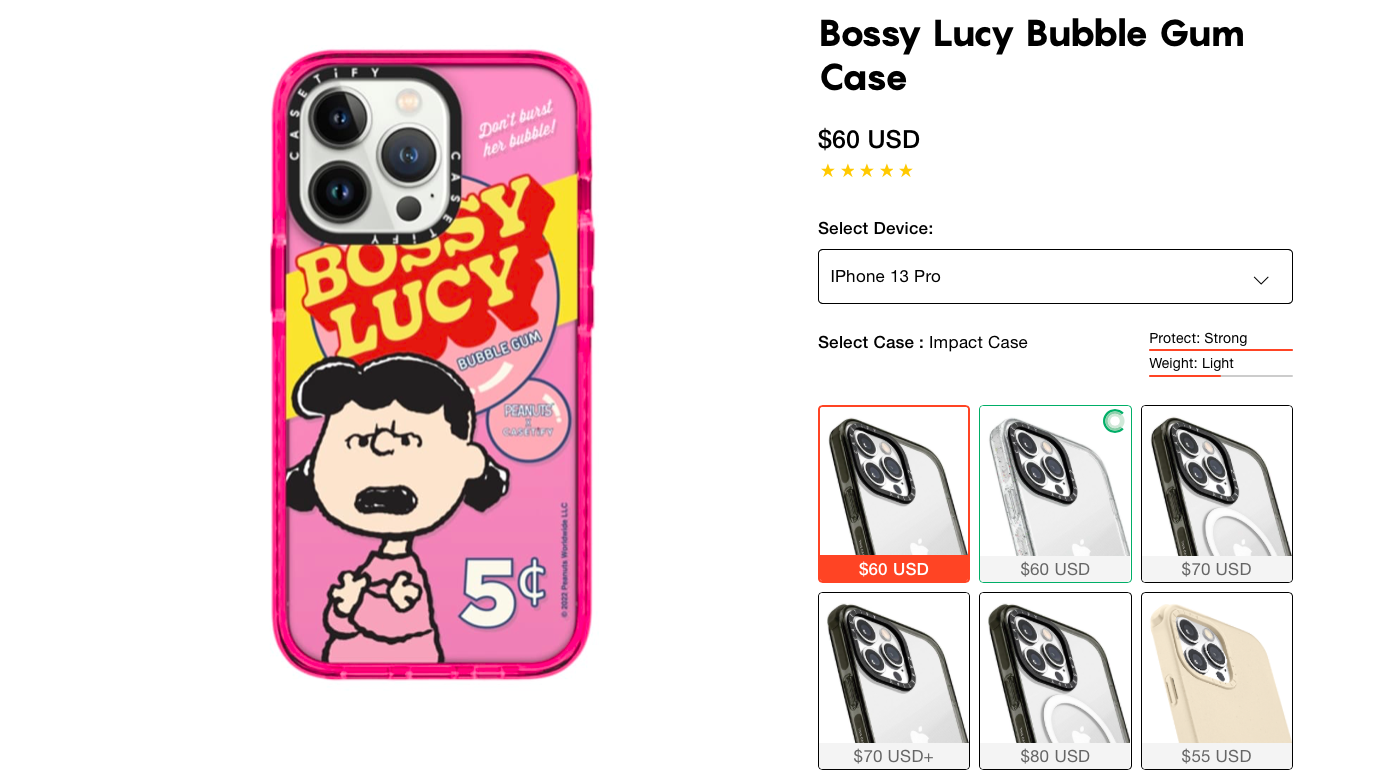
Task: Click the green circular badge icon on clear case
Action: [1114, 421]
